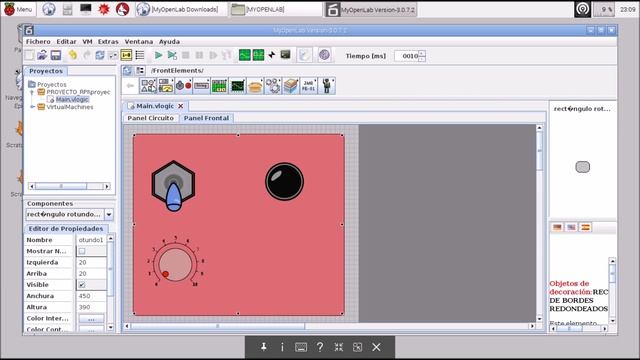Viewport: 640px width, 360px height.
Task: Click the green digital graph window icon
Action: (x=258, y=55)
